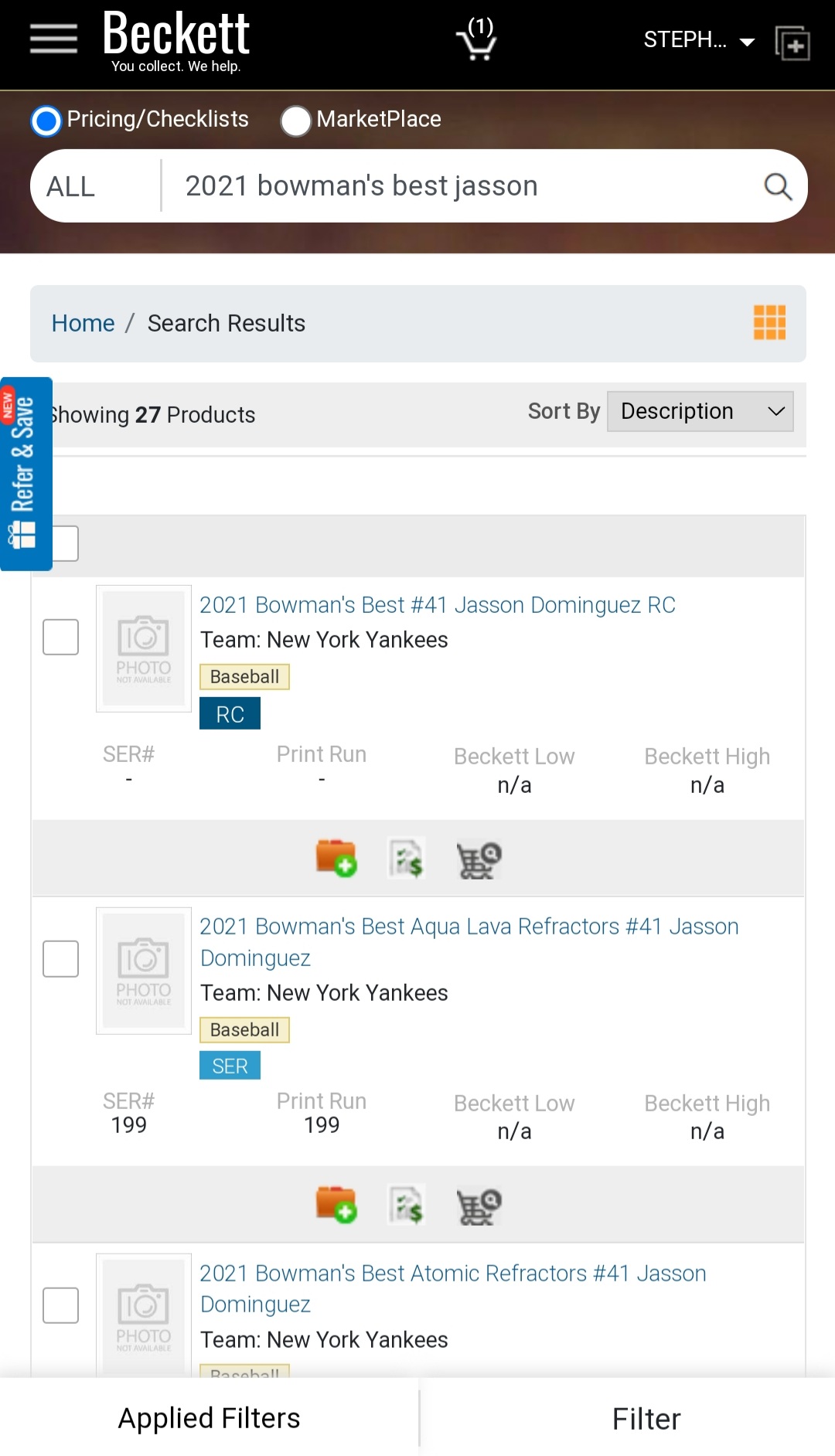This screenshot has height=1456, width=835.
Task: Open the Sort By Description dropdown
Action: 700,411
